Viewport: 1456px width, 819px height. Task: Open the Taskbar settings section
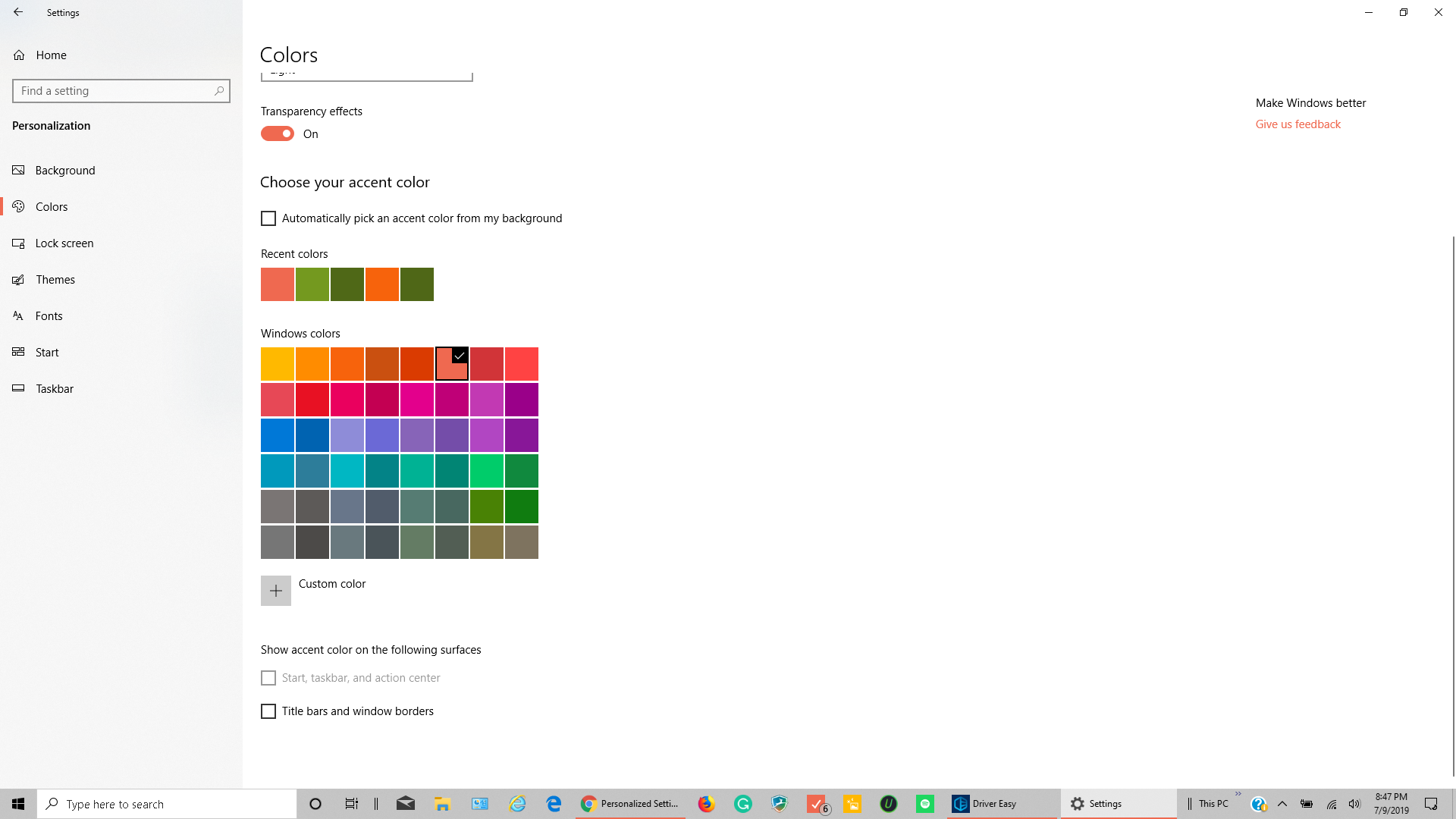[x=54, y=388]
